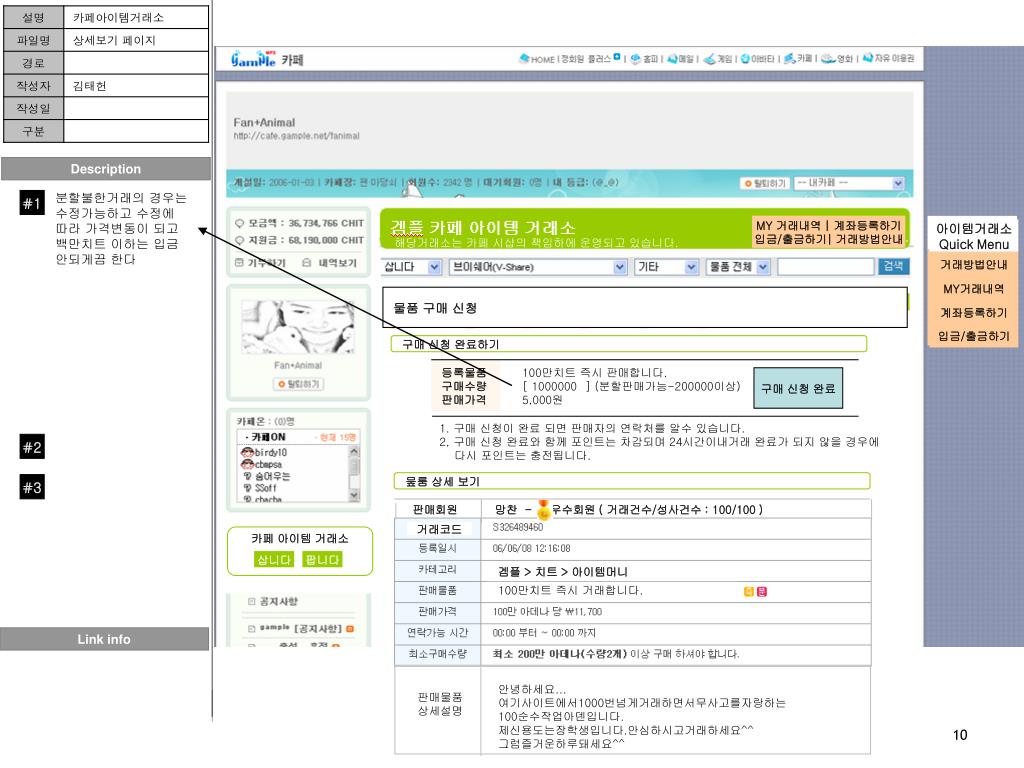The image size is (1024, 768).
Task: Open 입금/출금하기 in the green banner
Action: [x=791, y=240]
